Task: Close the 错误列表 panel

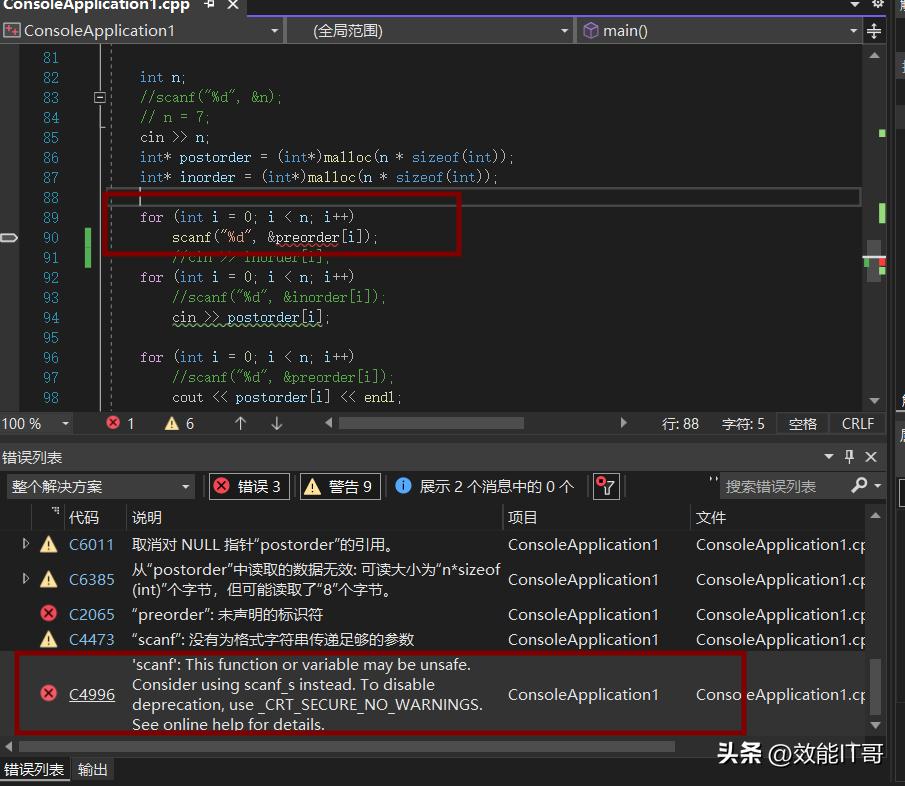Action: click(x=871, y=457)
